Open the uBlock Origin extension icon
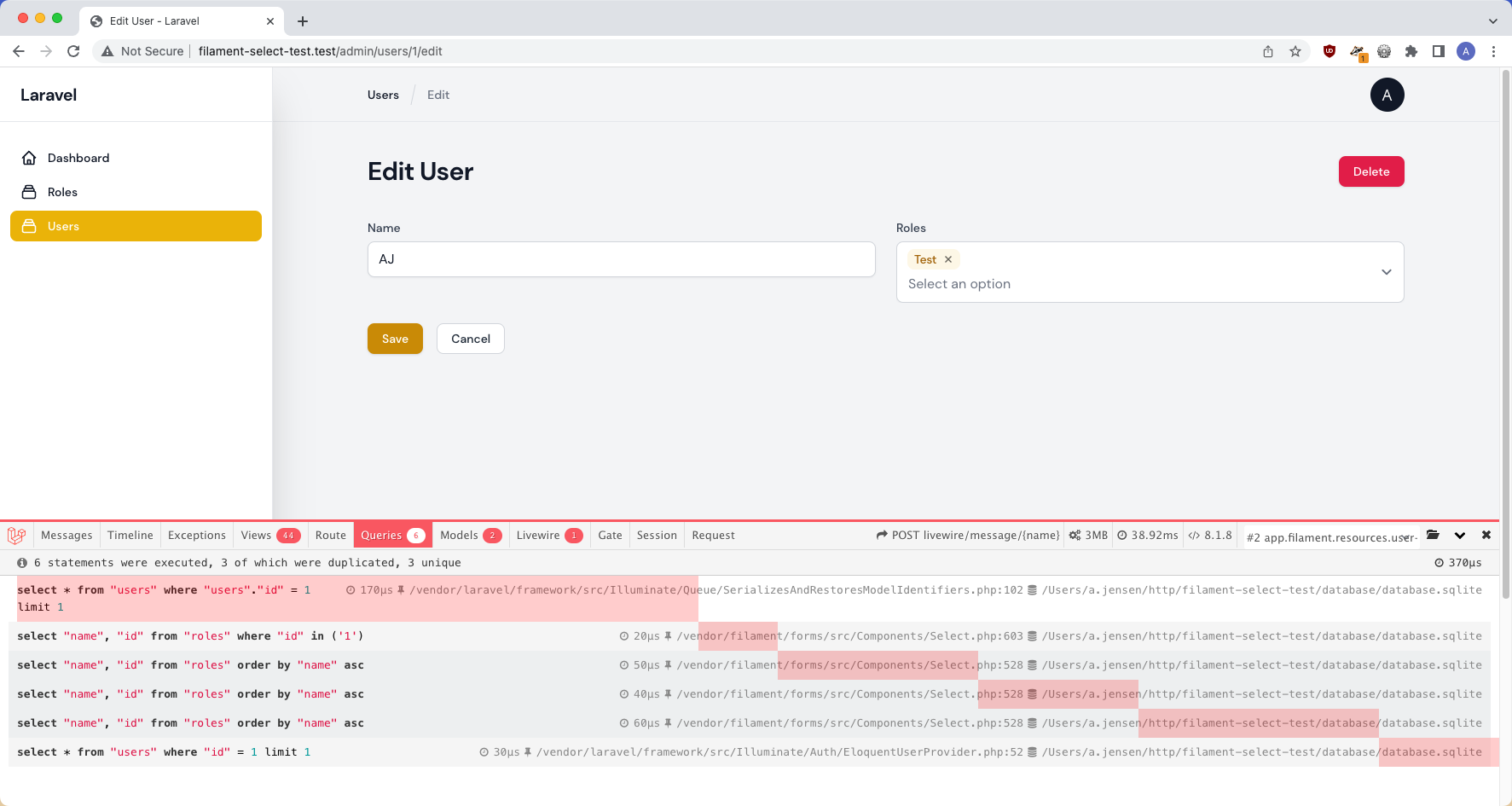 [1330, 51]
